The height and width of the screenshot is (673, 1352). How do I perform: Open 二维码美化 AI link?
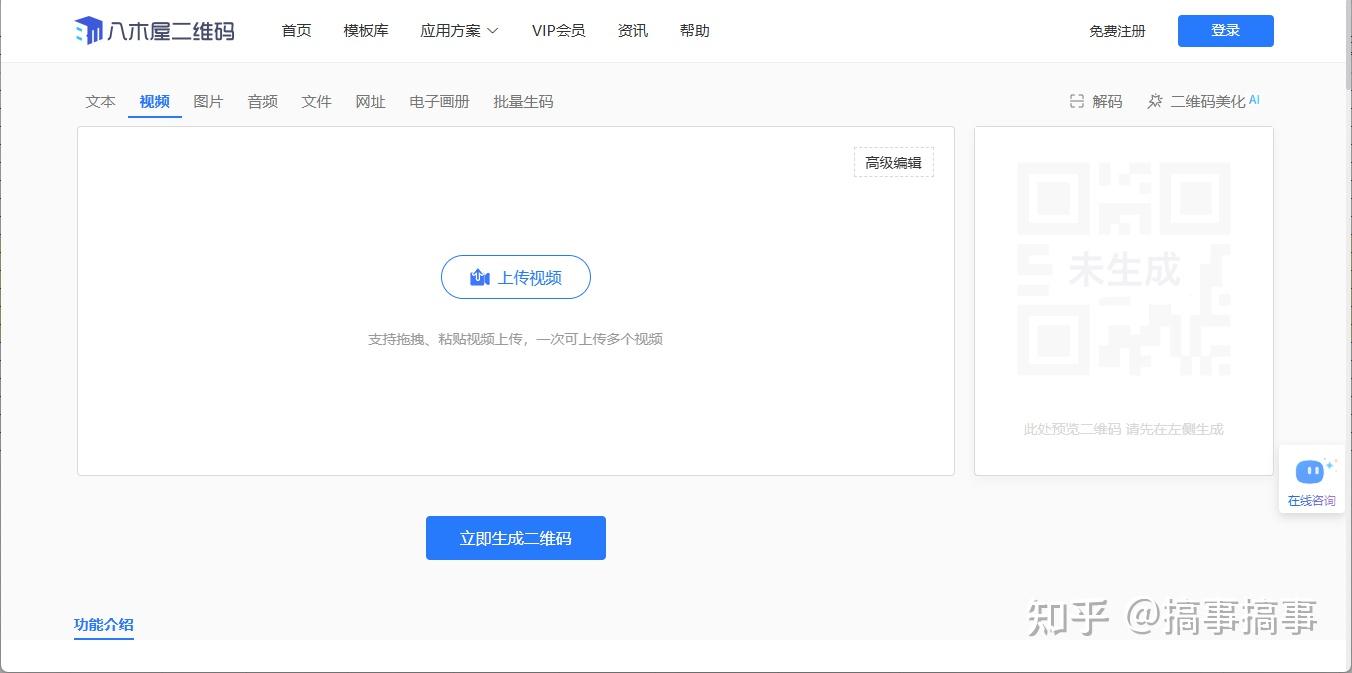coord(1215,101)
